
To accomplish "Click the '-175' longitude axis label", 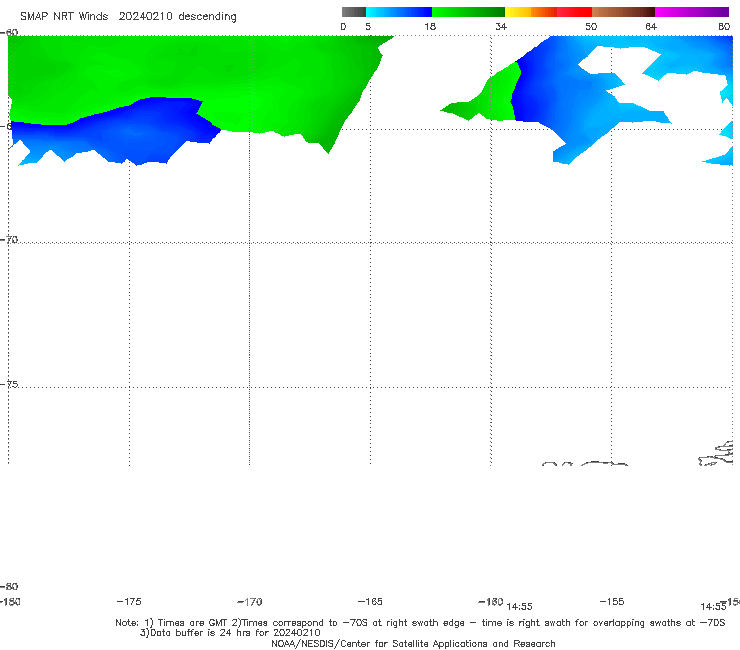I will (x=129, y=601).
